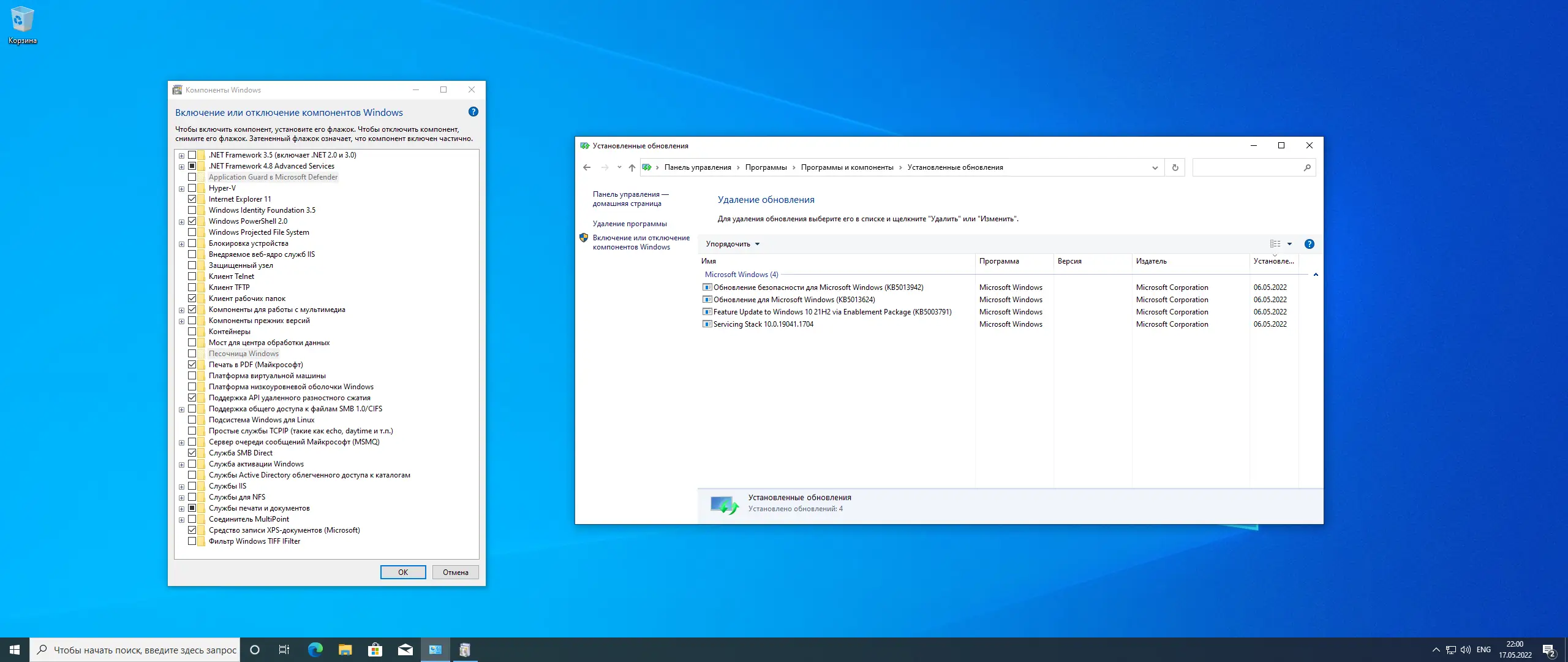Enable the Hyper-V checkbox
Image resolution: width=1568 pixels, height=662 pixels.
tap(192, 188)
